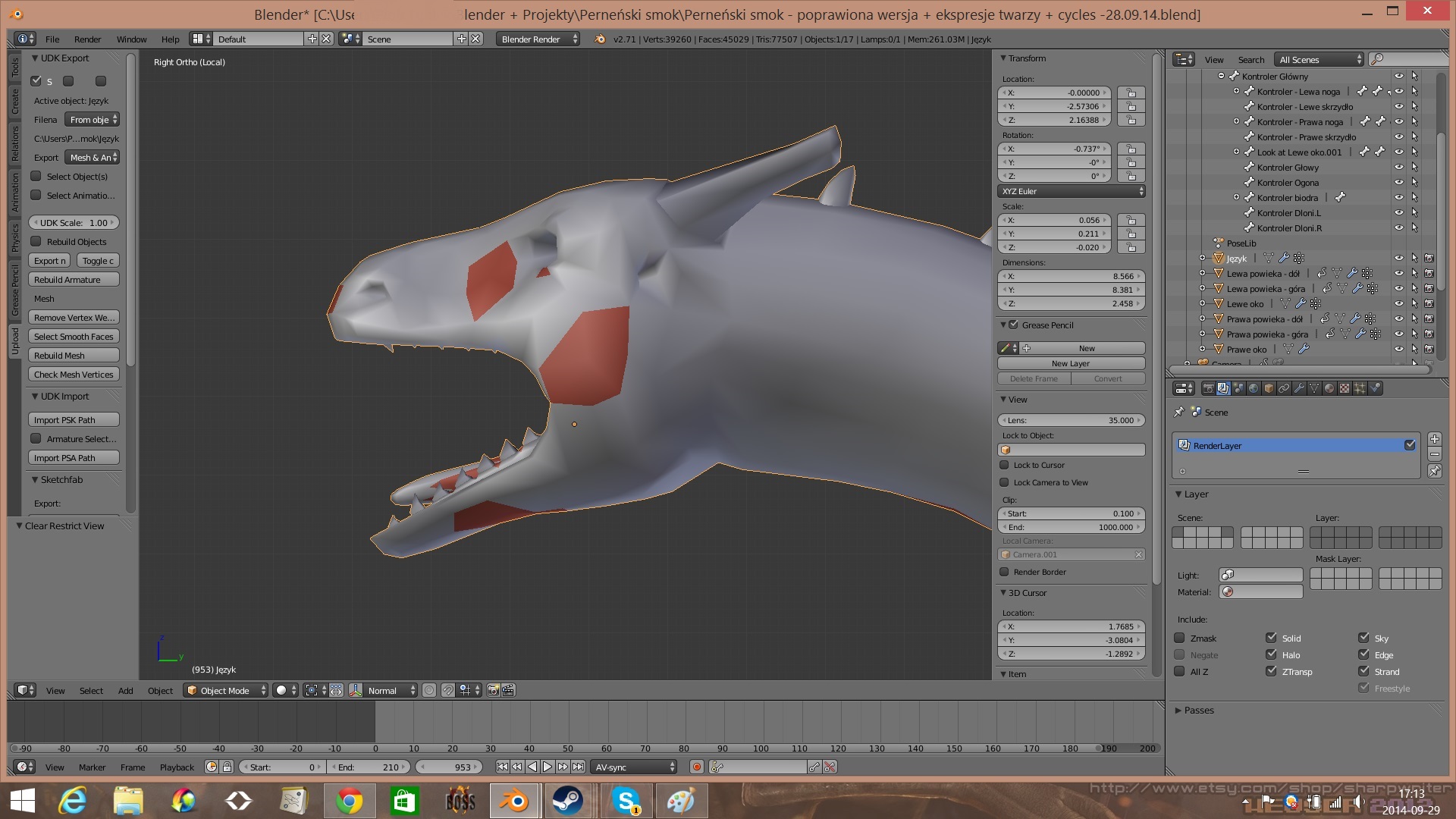Open the Texture checker properties tab
The height and width of the screenshot is (819, 1456).
pos(1345,388)
